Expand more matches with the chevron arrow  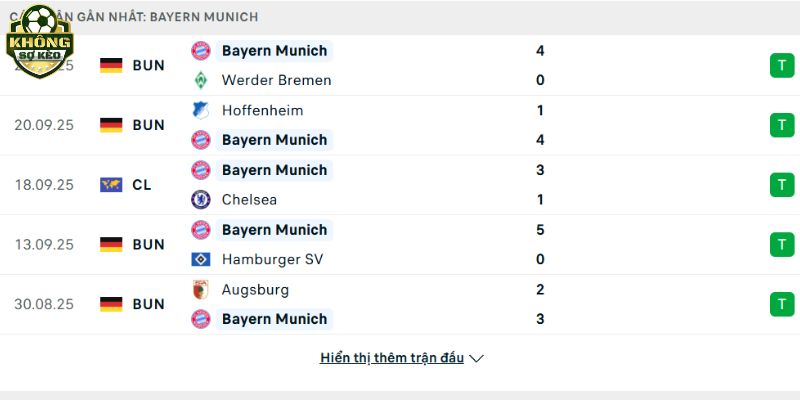(x=477, y=358)
